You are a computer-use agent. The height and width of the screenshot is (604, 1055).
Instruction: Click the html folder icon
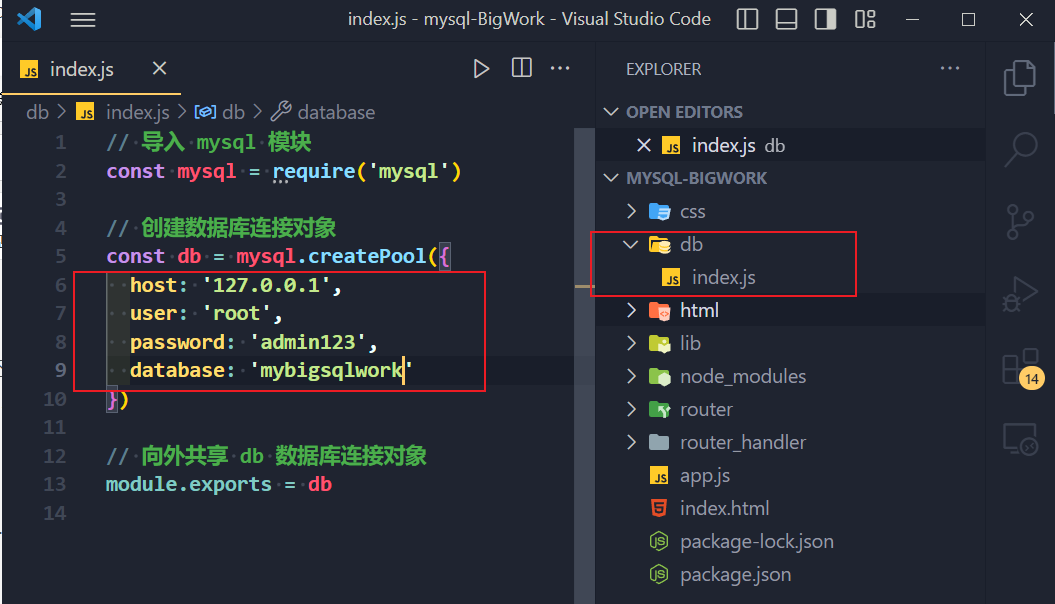(x=659, y=310)
